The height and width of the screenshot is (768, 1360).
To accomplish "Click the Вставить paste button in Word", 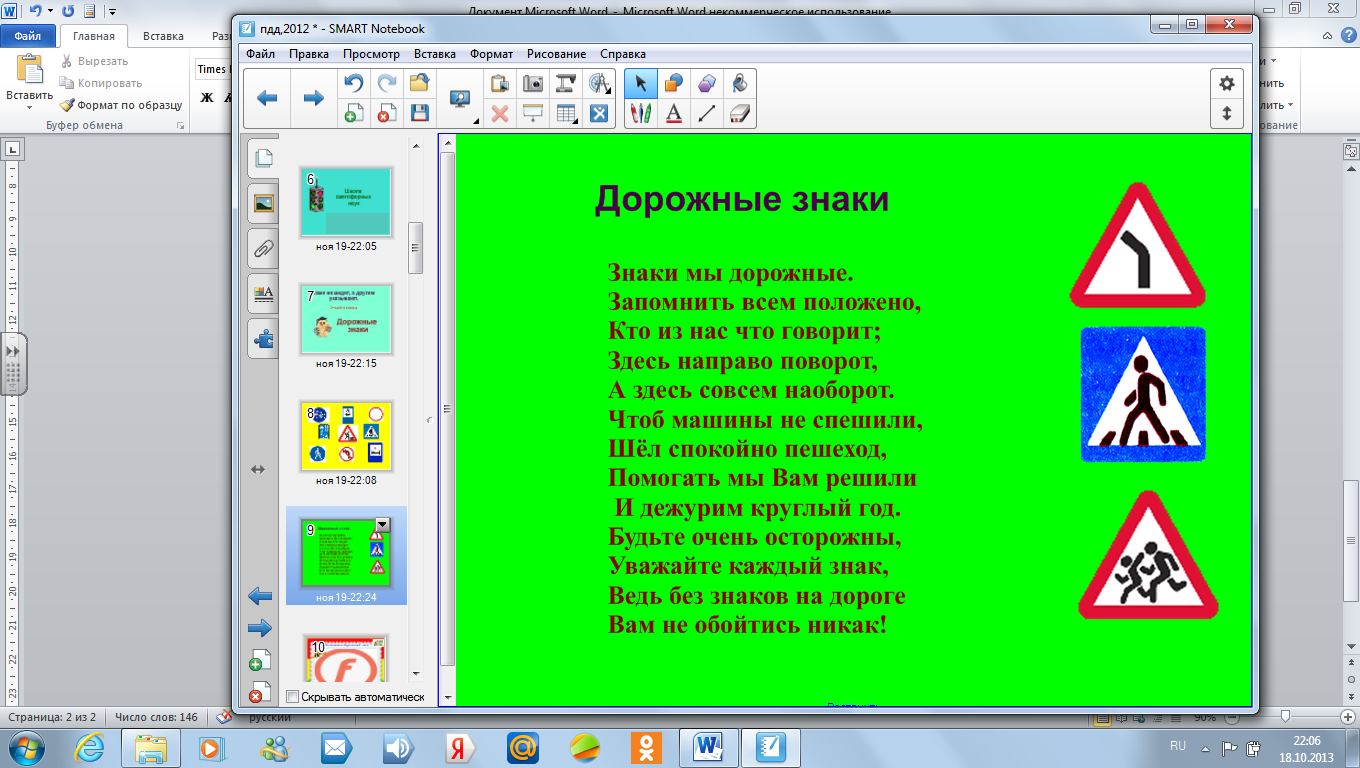I will point(28,81).
